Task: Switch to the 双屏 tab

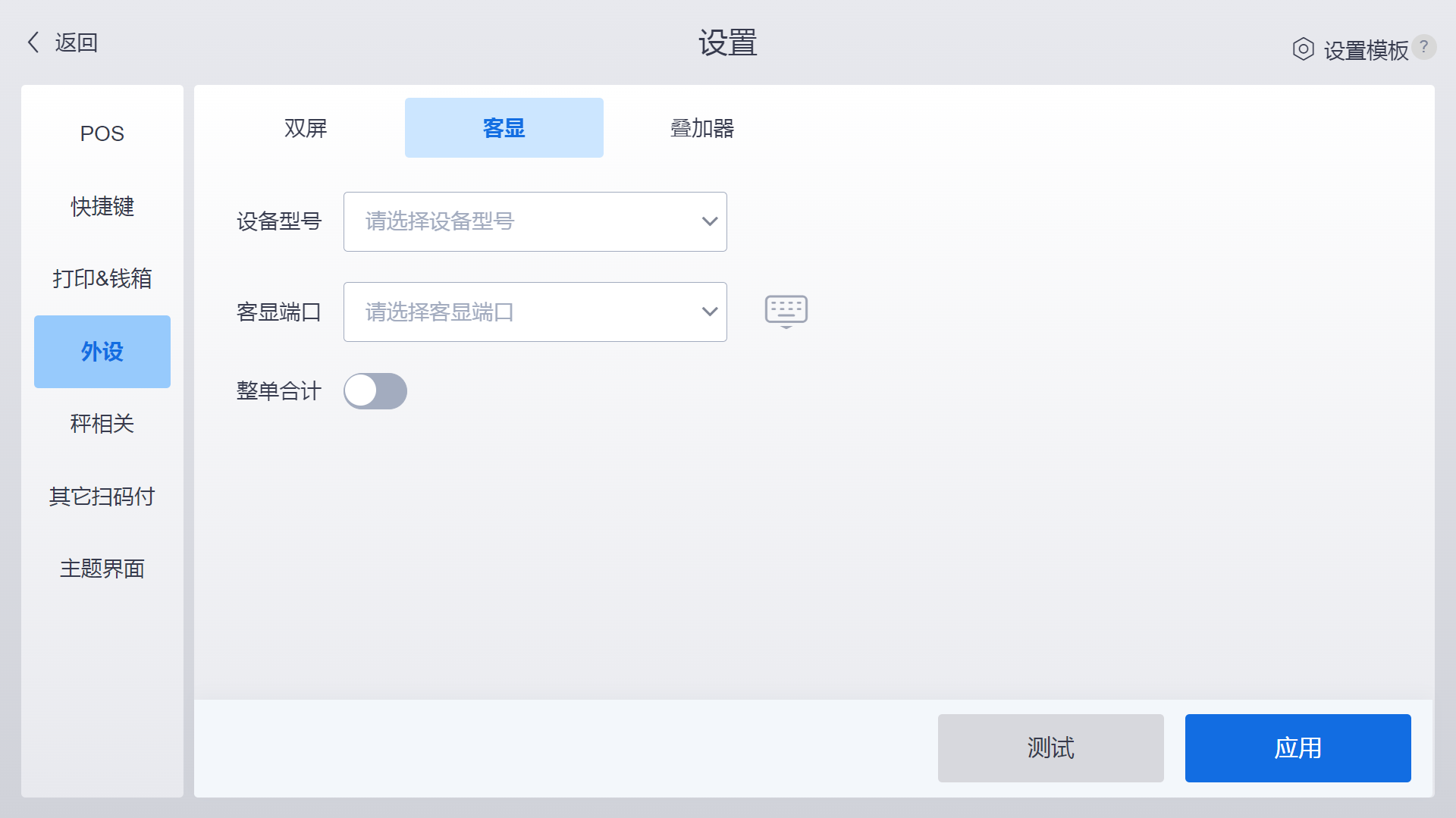Action: (x=306, y=128)
